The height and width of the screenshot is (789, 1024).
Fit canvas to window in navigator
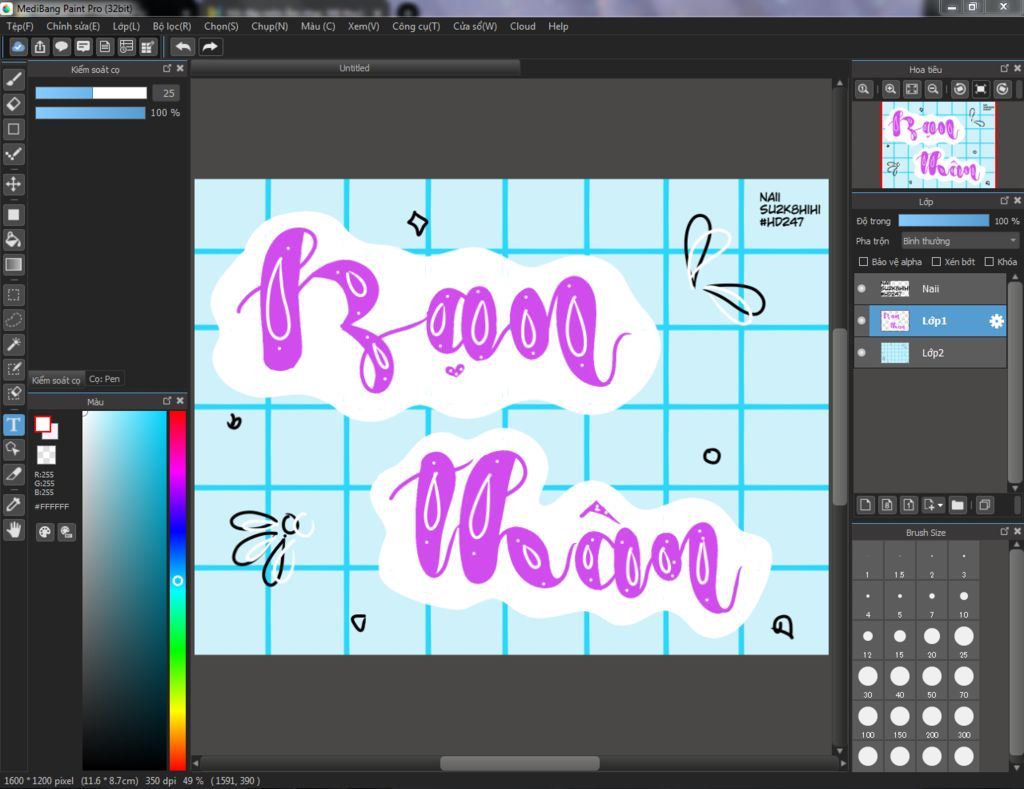tap(912, 89)
